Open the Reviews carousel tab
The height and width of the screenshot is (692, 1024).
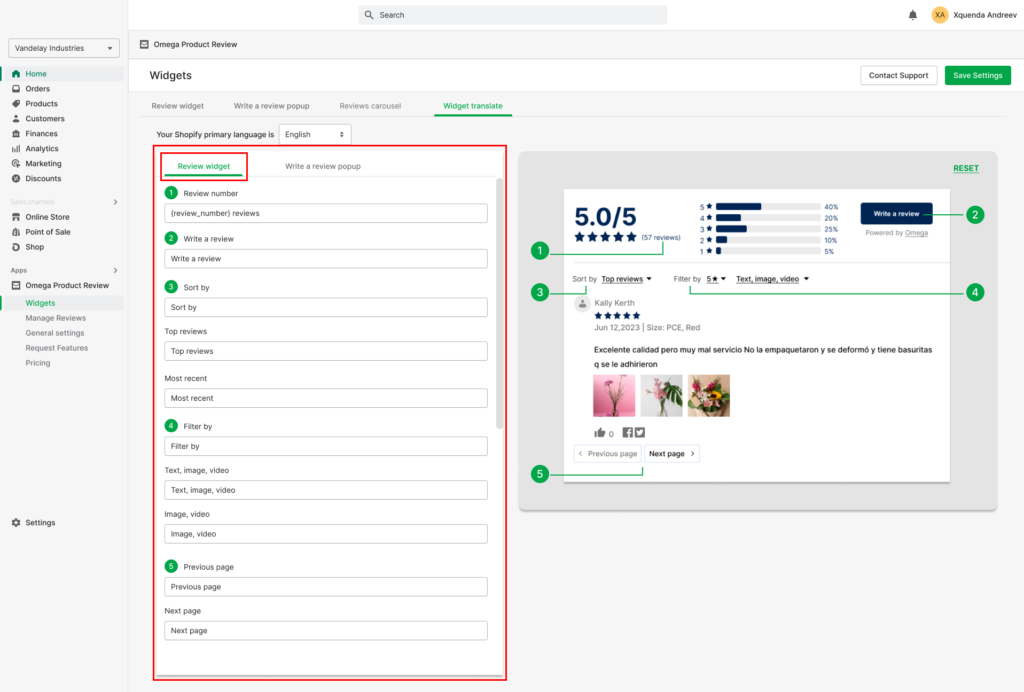[x=370, y=106]
